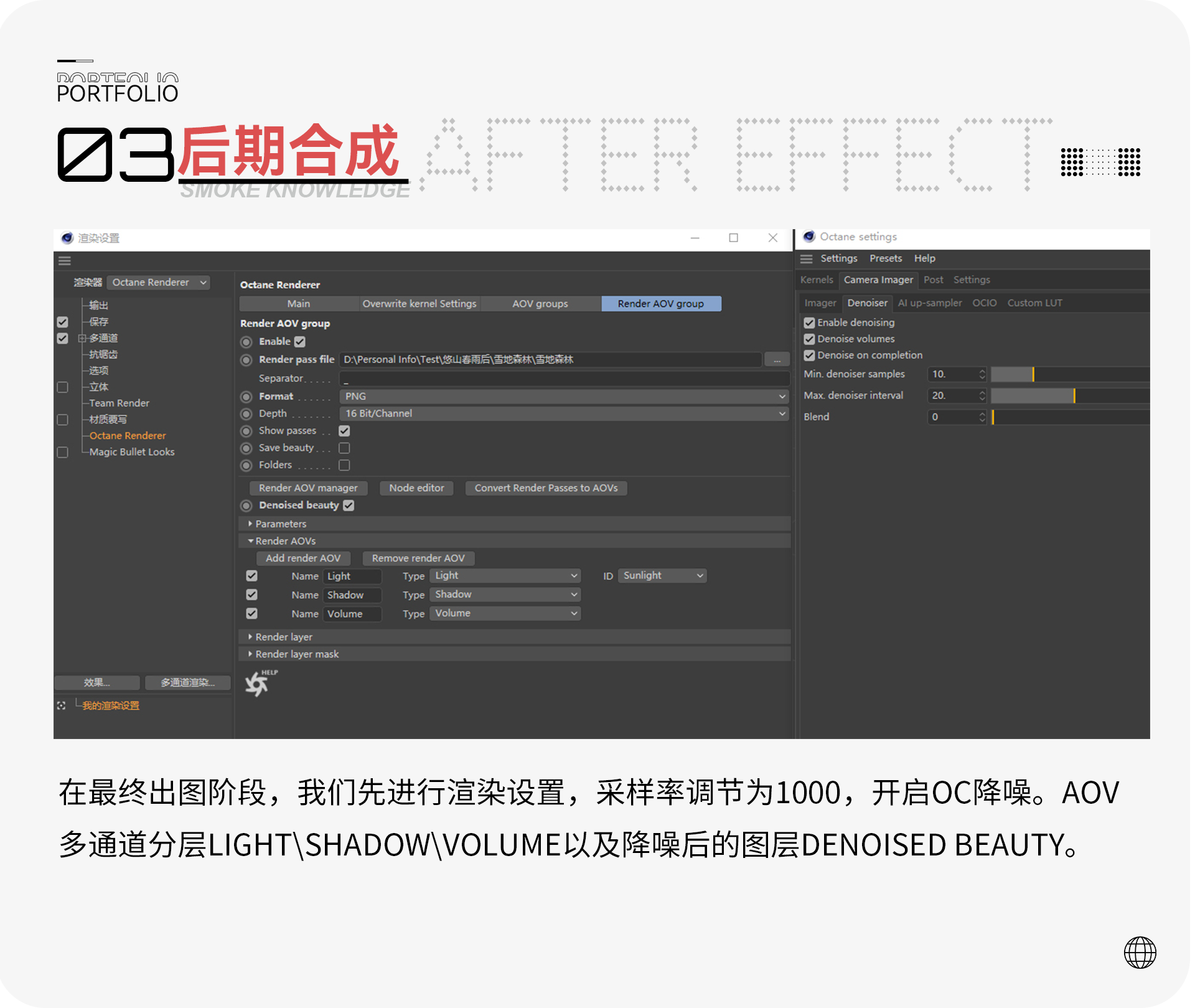Uncheck the Shadow render AOV entry
The height and width of the screenshot is (1008, 1195).
(251, 594)
